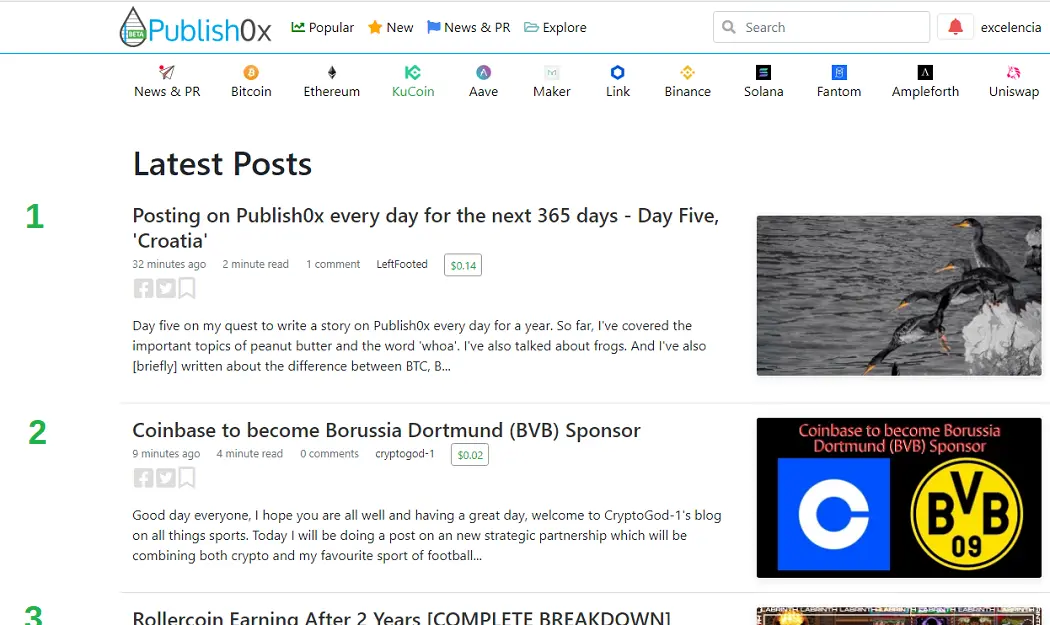Open the excelencia account link

click(1010, 27)
